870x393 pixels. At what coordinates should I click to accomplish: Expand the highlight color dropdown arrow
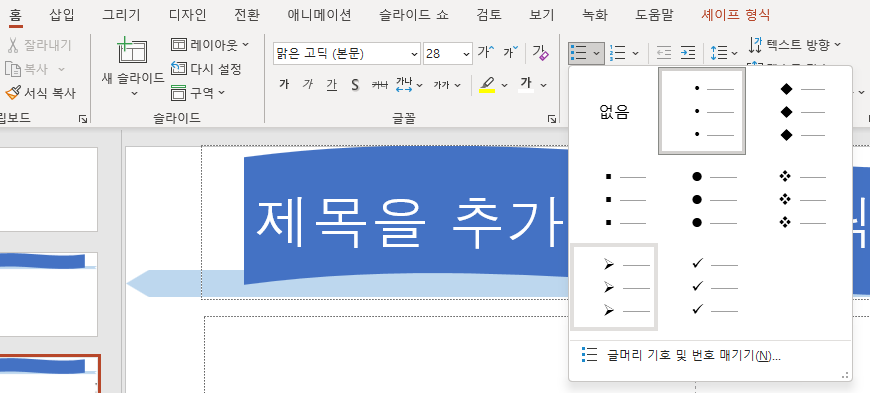point(504,85)
